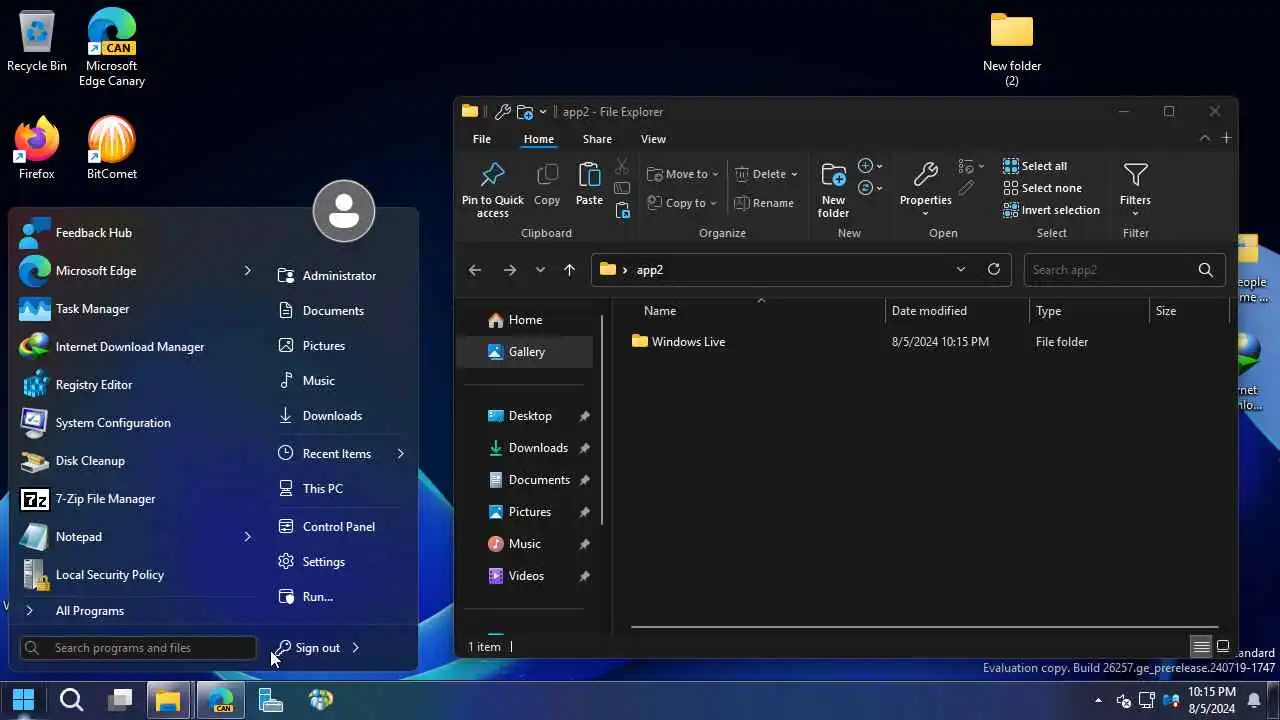Click the Sign out button
This screenshot has height=720, width=1280.
(308, 648)
